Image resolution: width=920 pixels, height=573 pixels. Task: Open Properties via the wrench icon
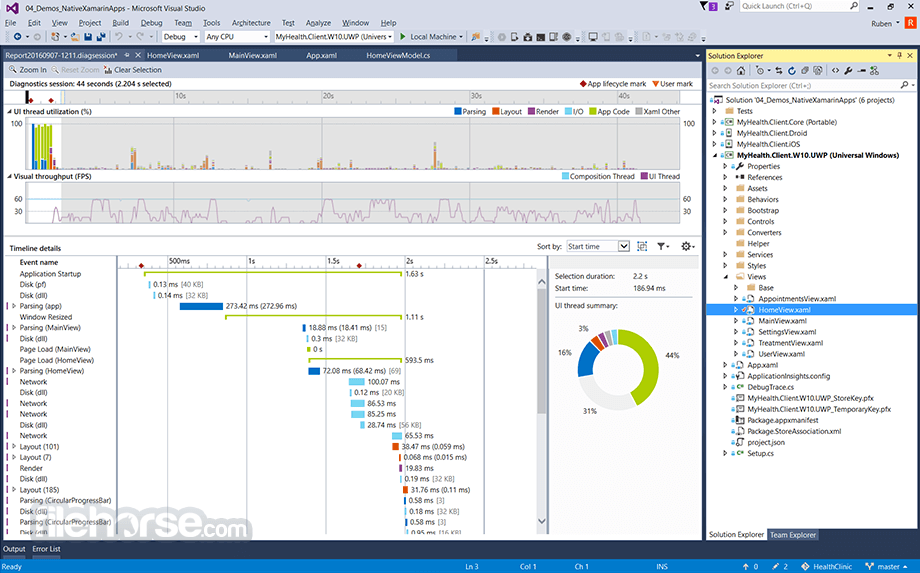[848, 70]
